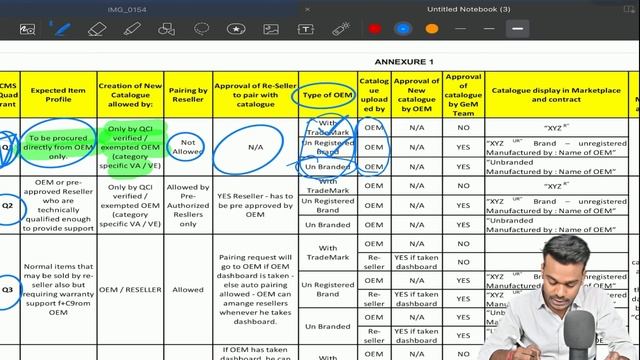Image resolution: width=640 pixels, height=360 pixels.
Task: Select the zoom window tool icon
Action: pyautogui.click(x=27, y=29)
